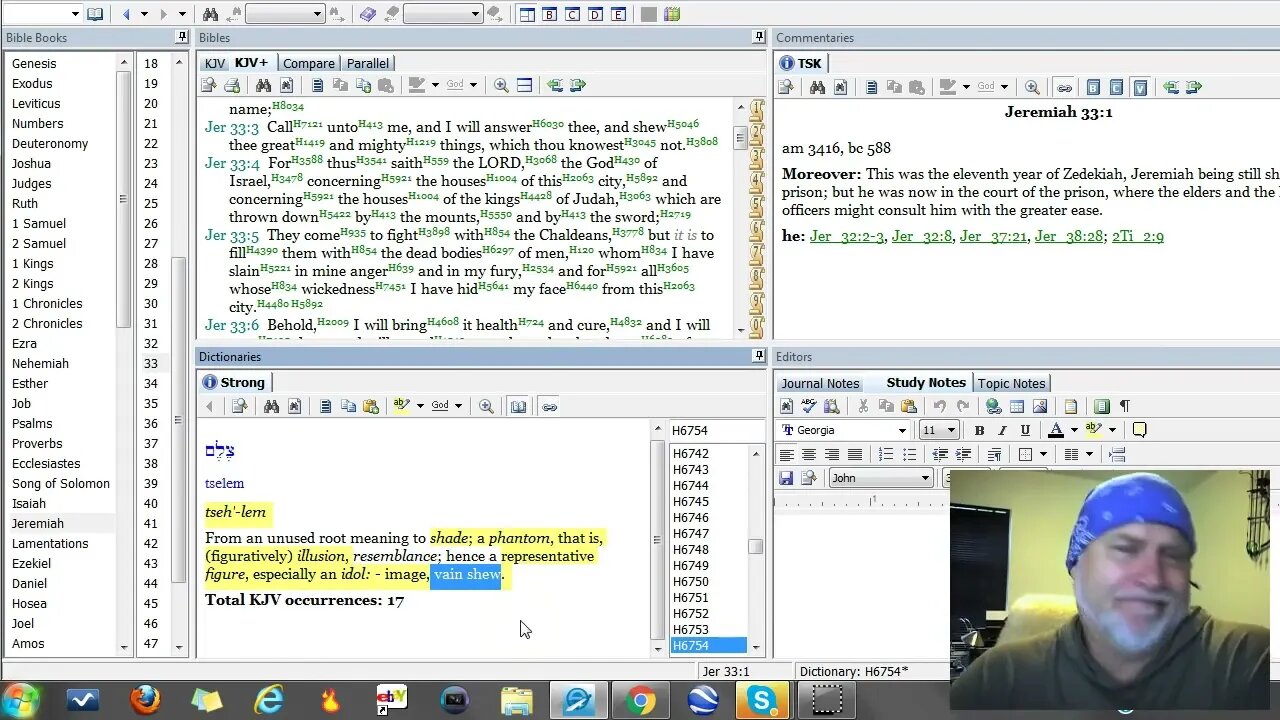Screen dimensions: 1280x720
Task: Expand the Back history dropdown arrow
Action: coord(143,14)
